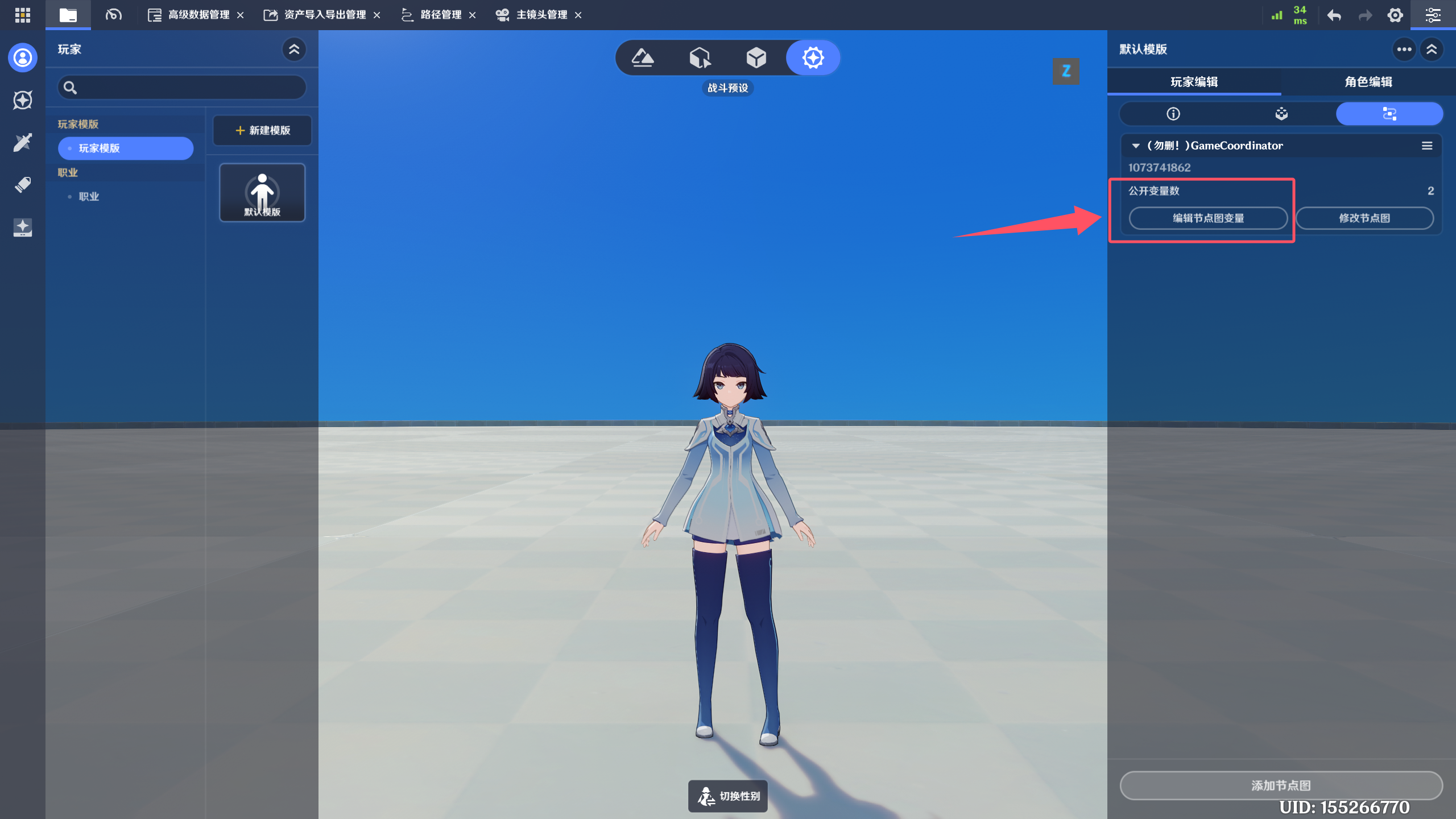Open the tag icon in left sidebar
The height and width of the screenshot is (819, 1456).
tap(23, 185)
